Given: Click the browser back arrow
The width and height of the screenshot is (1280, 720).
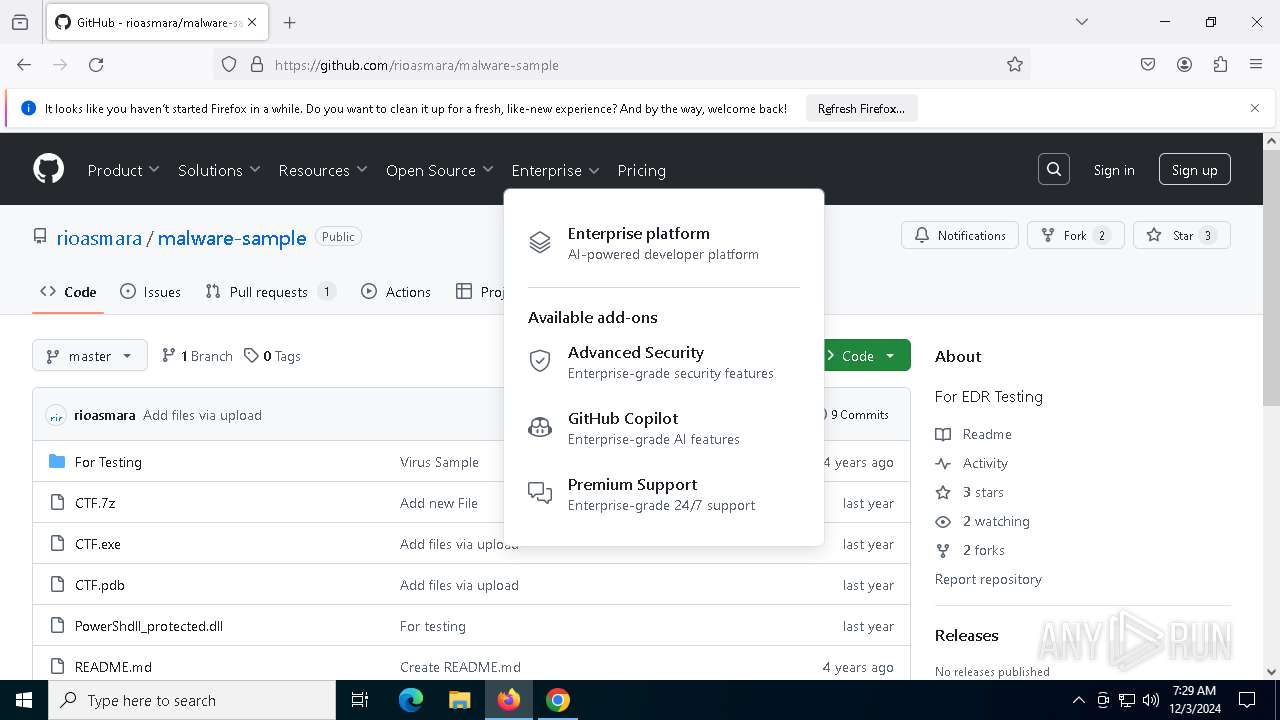Looking at the screenshot, I should (24, 64).
